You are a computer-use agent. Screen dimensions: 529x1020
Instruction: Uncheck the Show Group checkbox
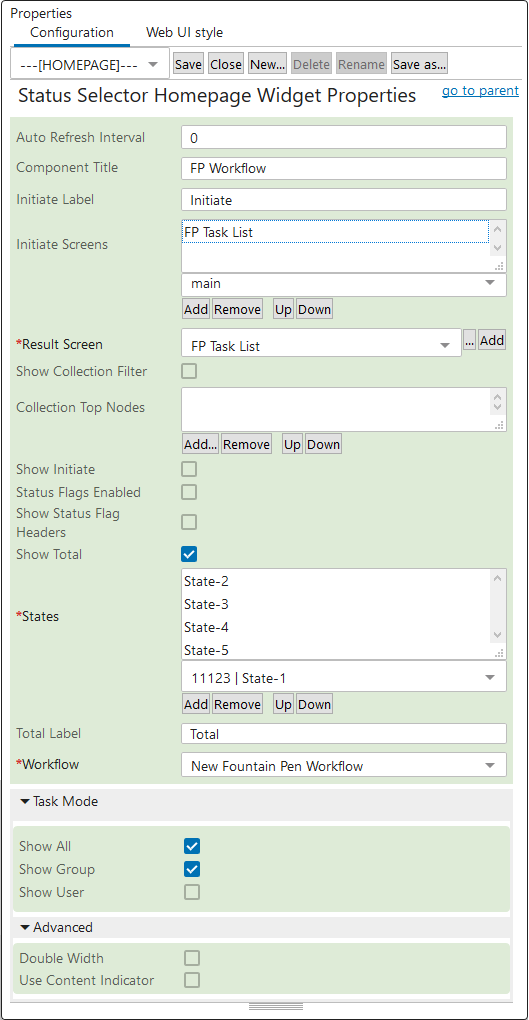tap(191, 869)
